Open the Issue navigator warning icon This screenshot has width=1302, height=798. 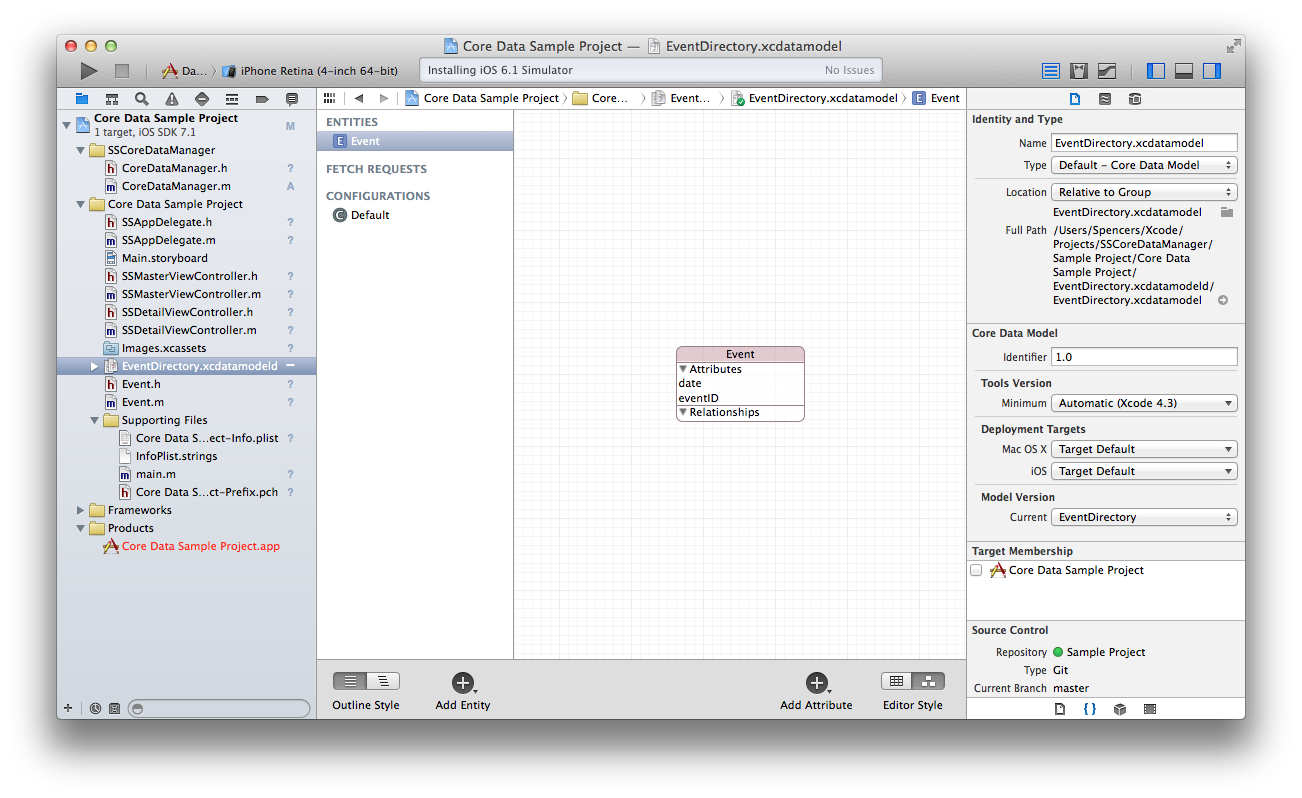coord(172,99)
